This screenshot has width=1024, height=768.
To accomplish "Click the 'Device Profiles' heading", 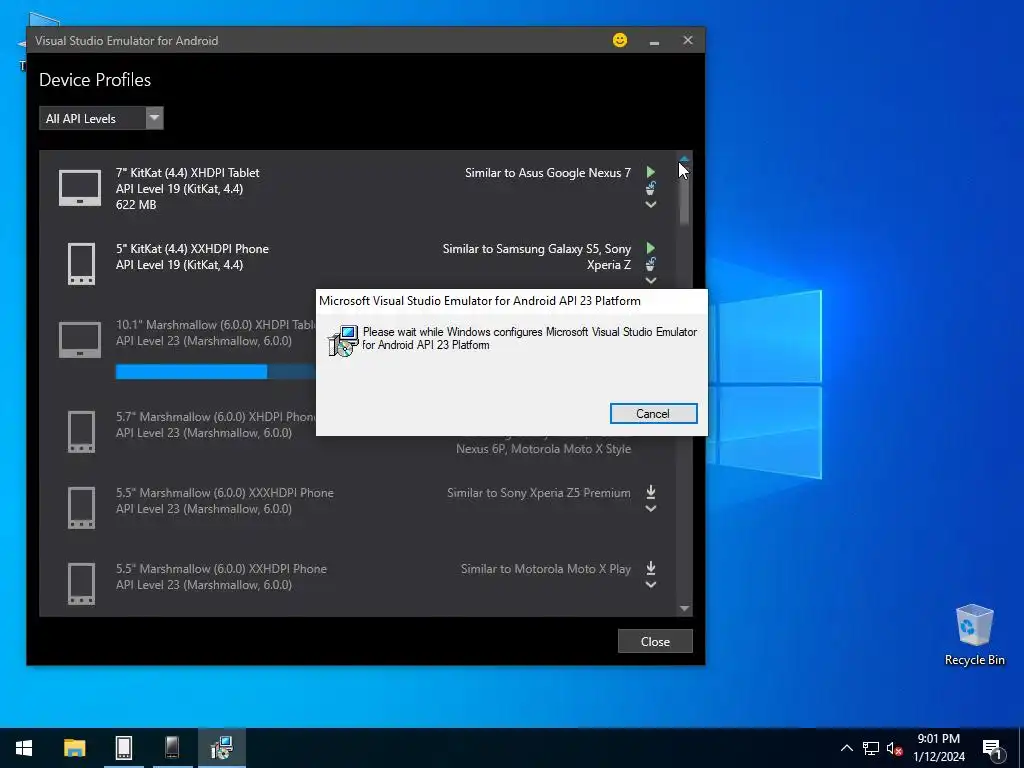I will point(95,80).
